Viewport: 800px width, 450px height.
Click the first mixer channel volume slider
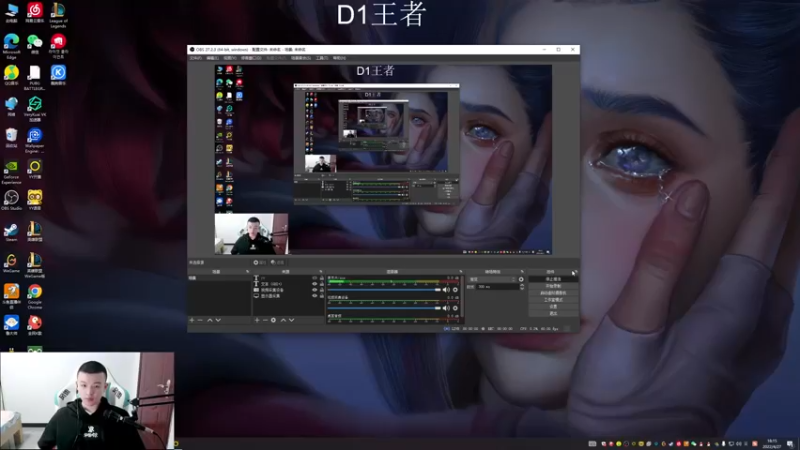click(x=384, y=290)
